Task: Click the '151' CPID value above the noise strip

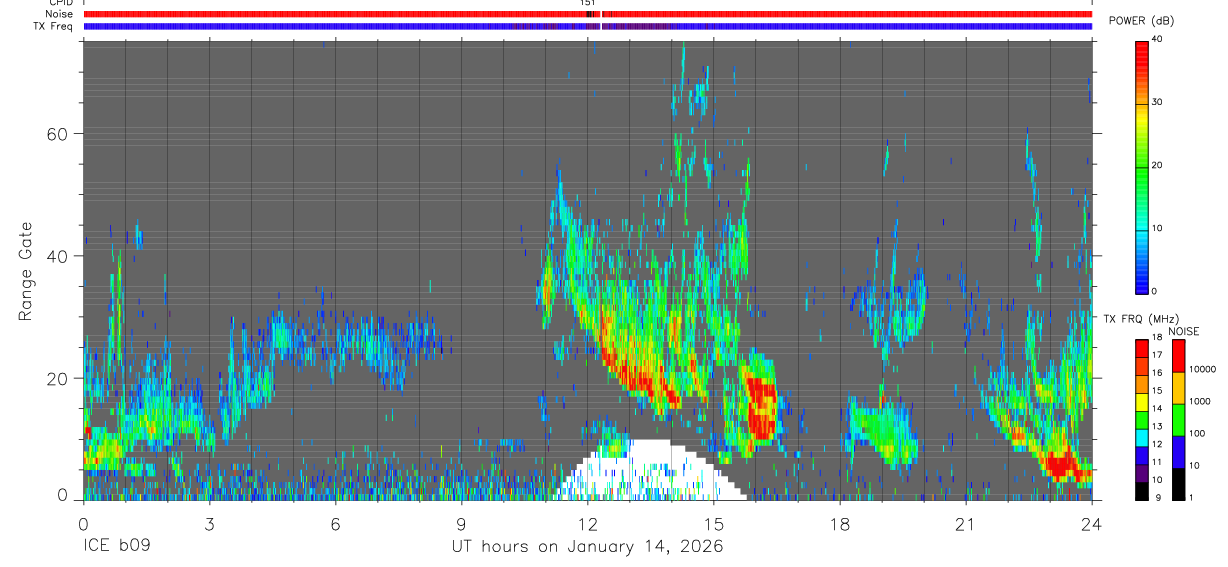Action: 587,3
